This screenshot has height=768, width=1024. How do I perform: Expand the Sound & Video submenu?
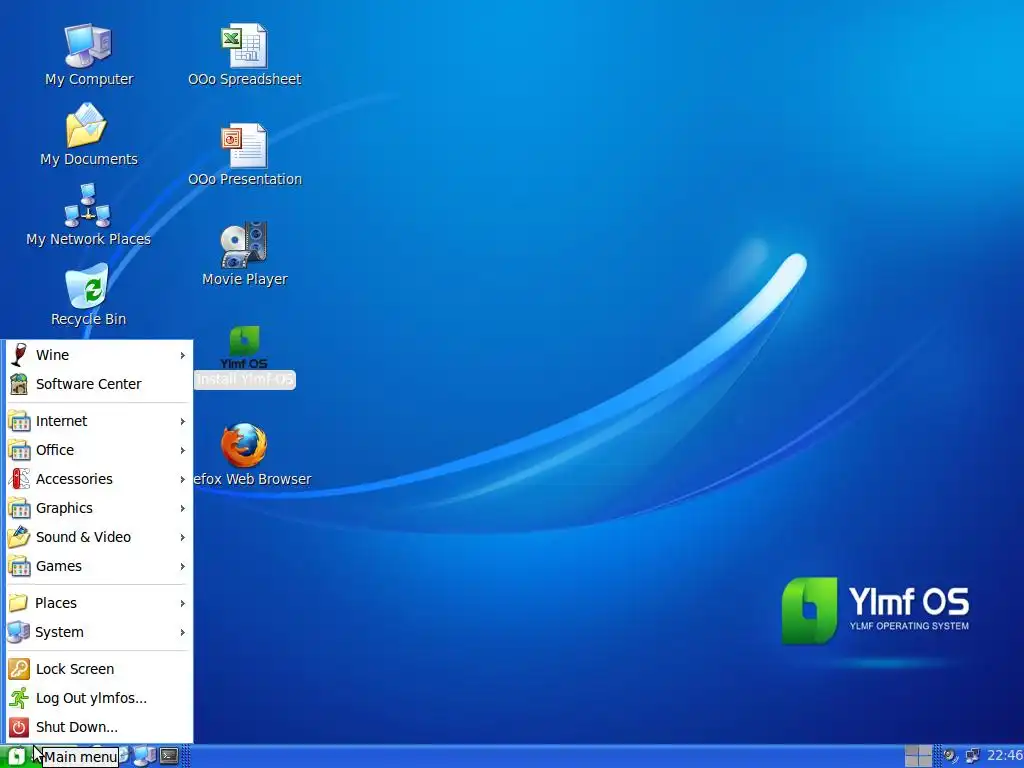click(99, 537)
